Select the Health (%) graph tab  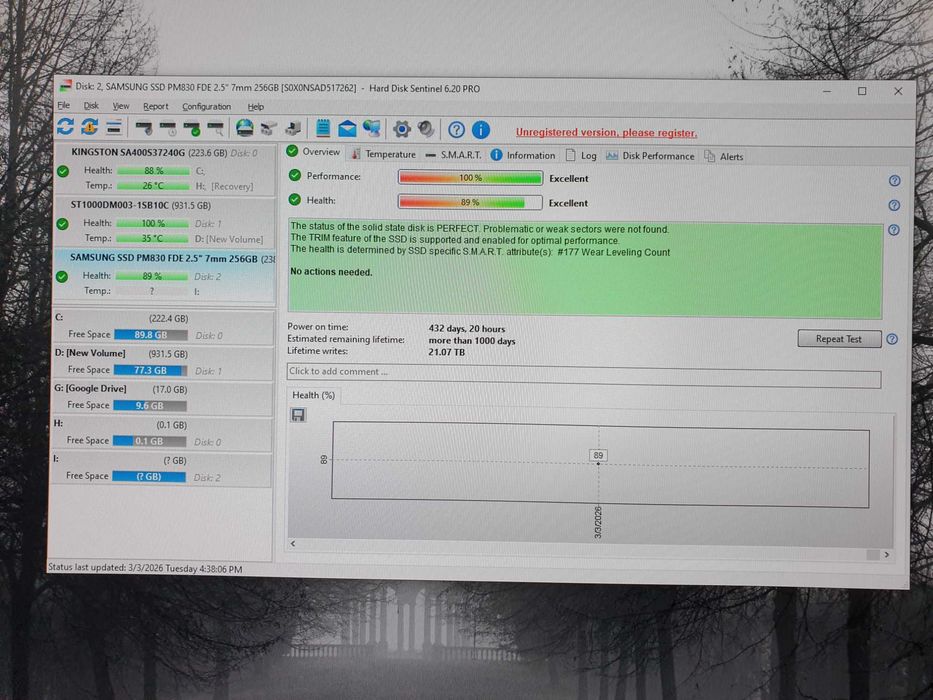pyautogui.click(x=313, y=395)
